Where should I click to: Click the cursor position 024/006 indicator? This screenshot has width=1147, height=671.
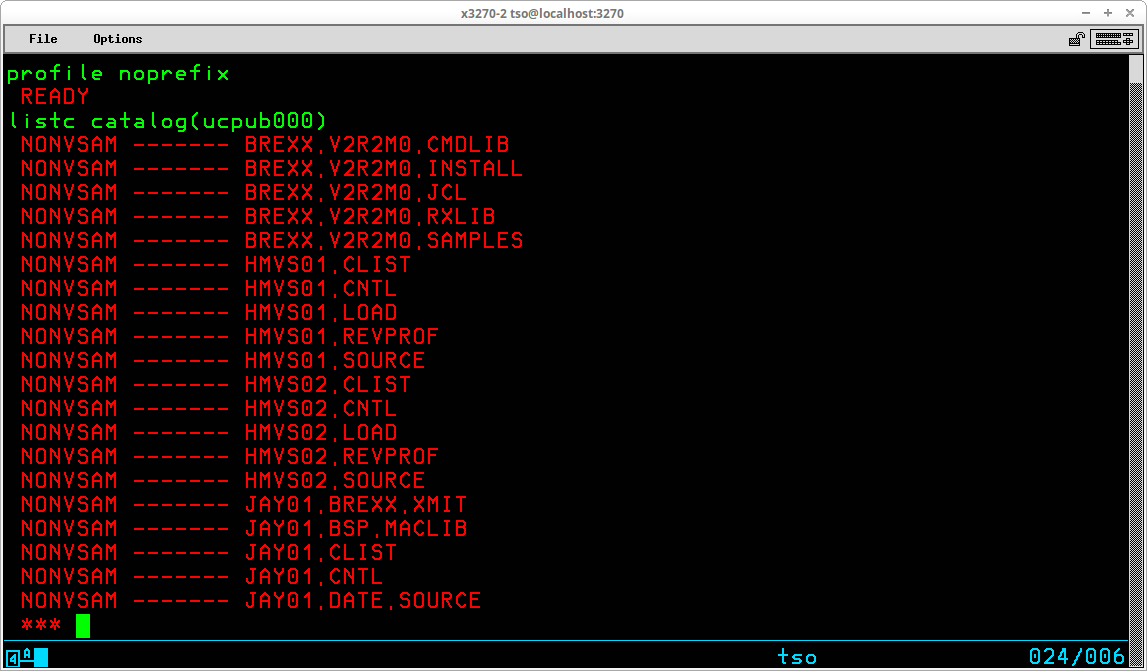pos(1076,656)
